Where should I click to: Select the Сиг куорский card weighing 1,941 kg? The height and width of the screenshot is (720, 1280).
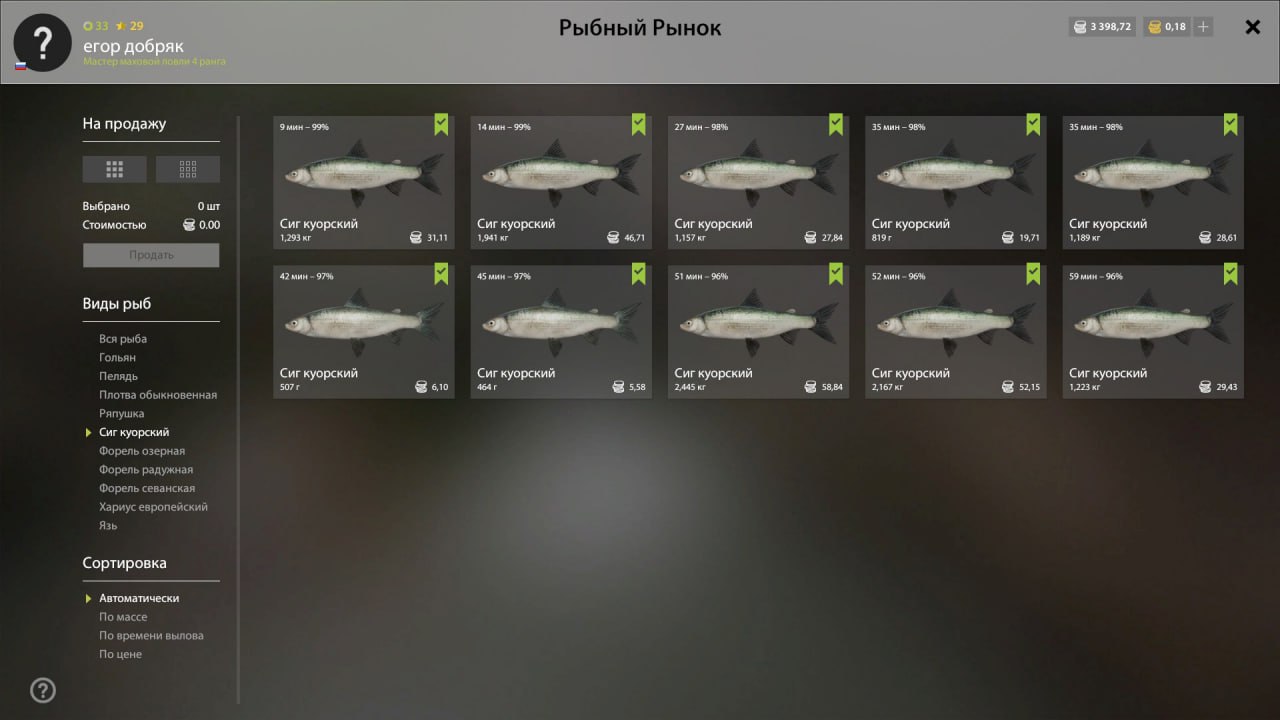tap(561, 182)
